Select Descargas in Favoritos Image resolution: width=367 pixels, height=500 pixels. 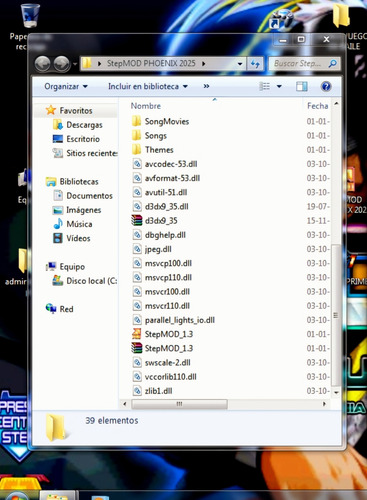tap(84, 125)
